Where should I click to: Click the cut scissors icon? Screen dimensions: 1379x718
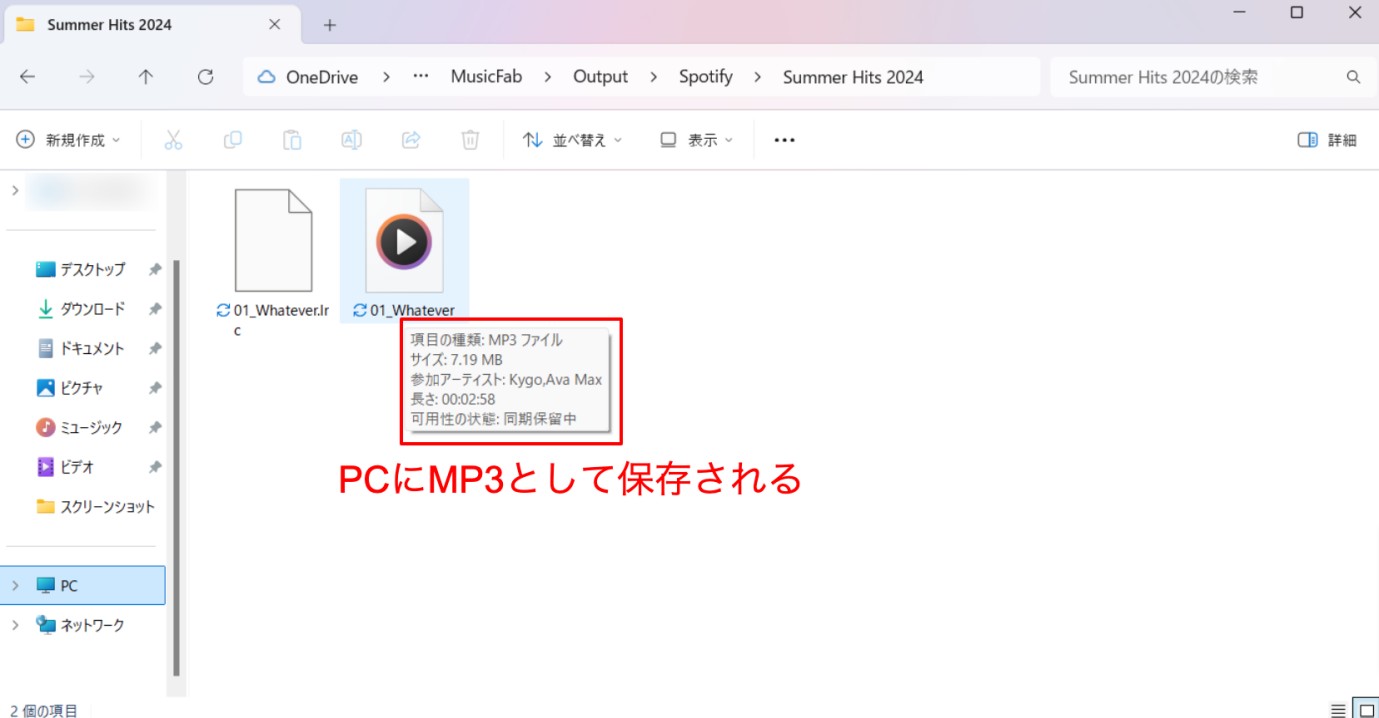tap(173, 140)
